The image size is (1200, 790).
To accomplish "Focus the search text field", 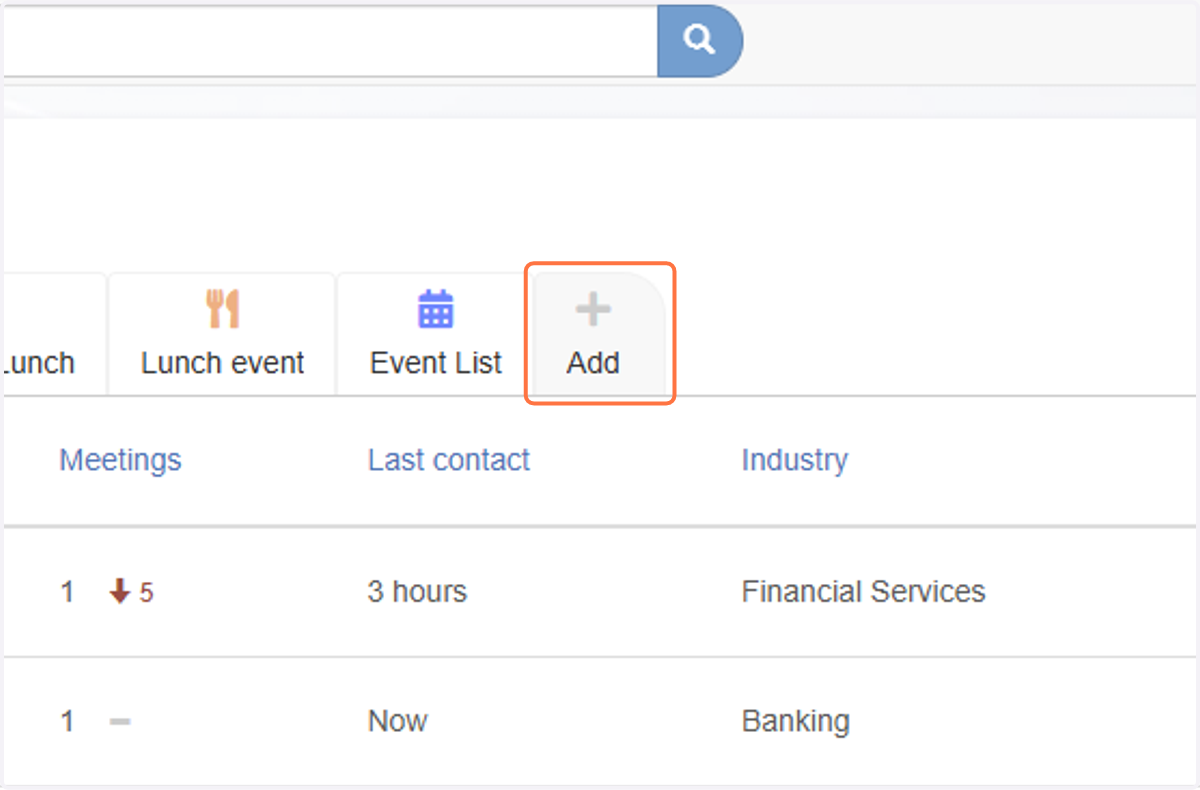I will click(329, 40).
